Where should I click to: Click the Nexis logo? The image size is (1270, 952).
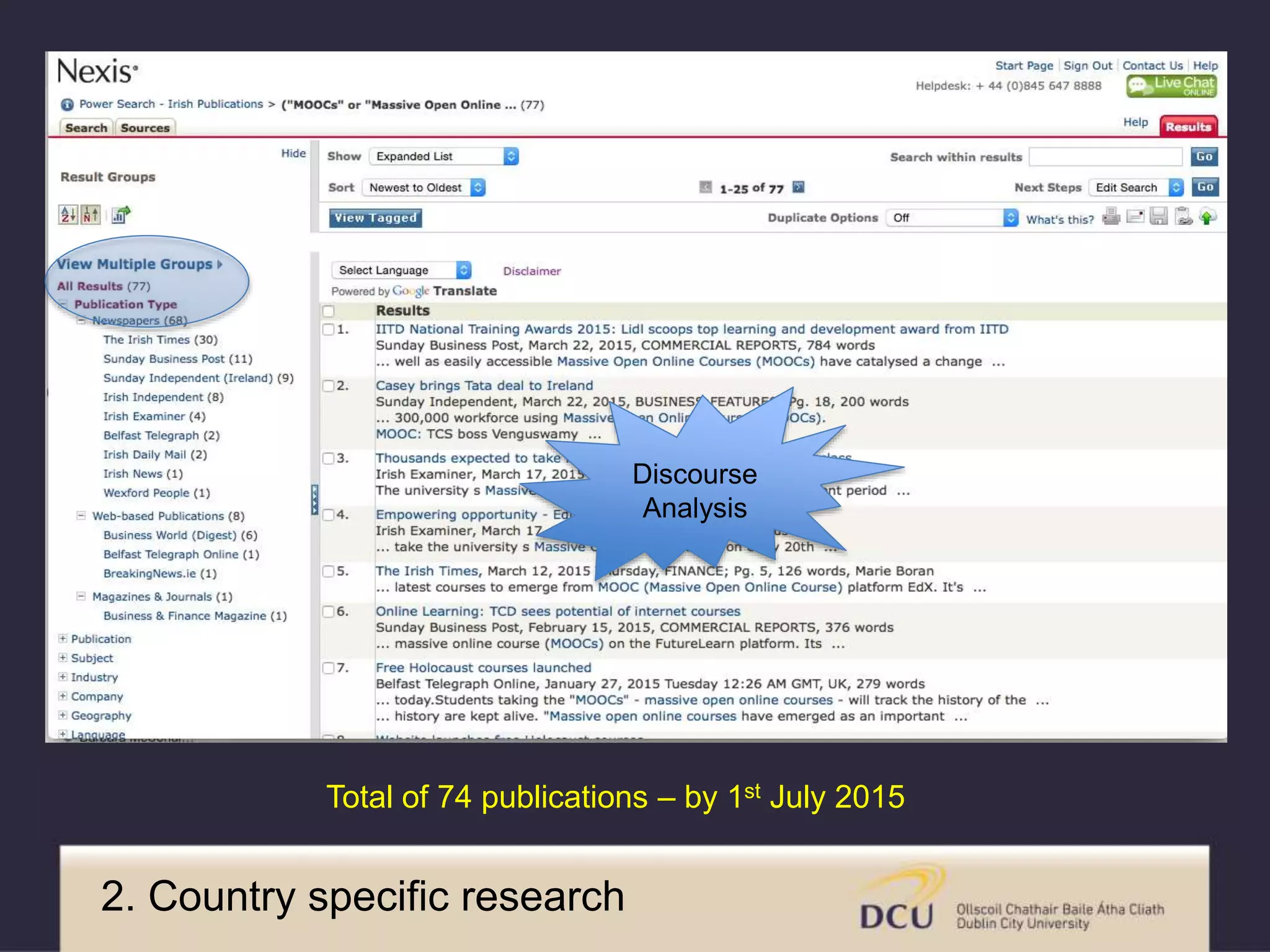coord(97,71)
